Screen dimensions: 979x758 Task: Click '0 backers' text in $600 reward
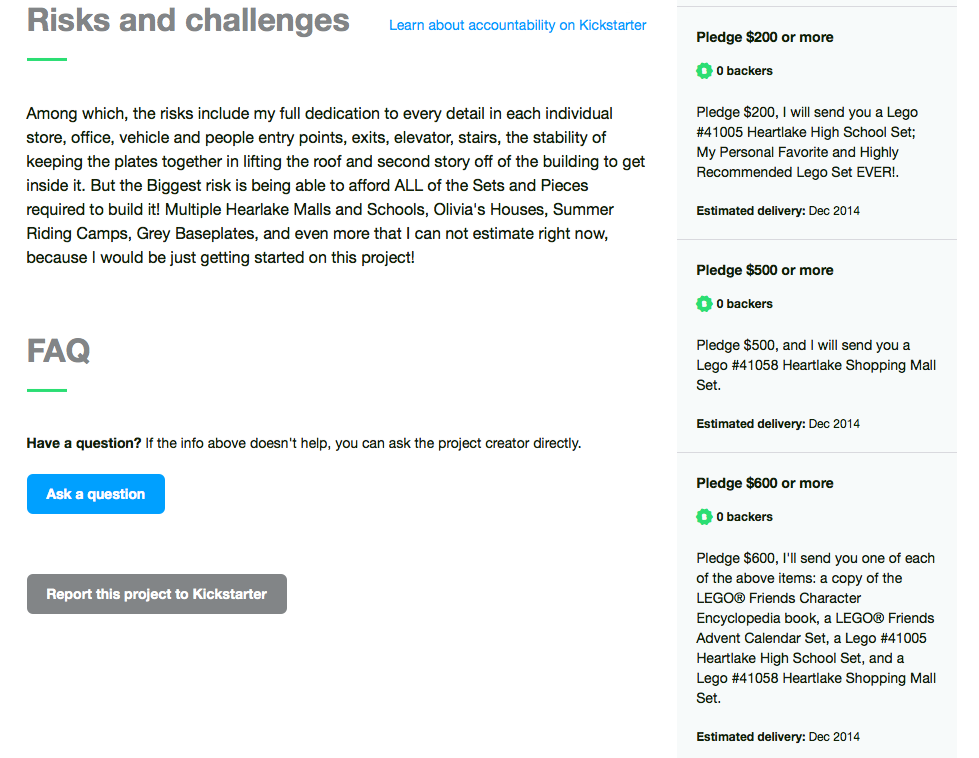coord(744,517)
